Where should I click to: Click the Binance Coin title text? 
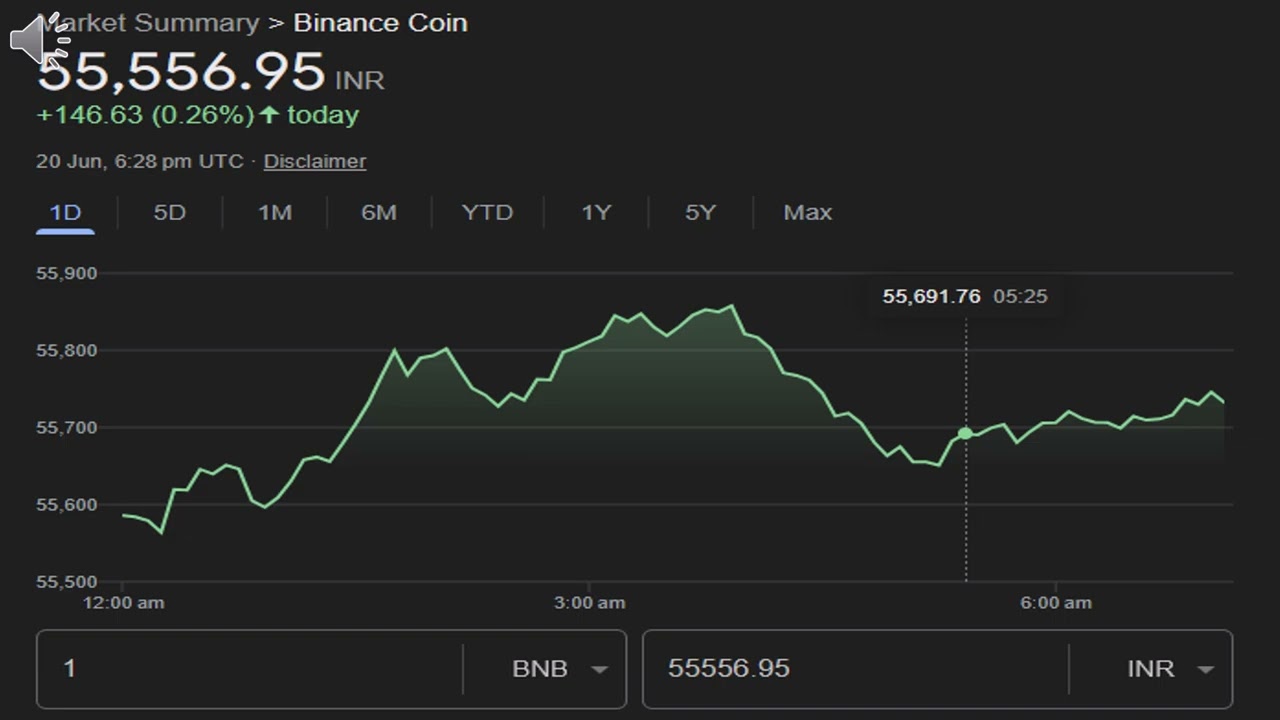coord(380,22)
